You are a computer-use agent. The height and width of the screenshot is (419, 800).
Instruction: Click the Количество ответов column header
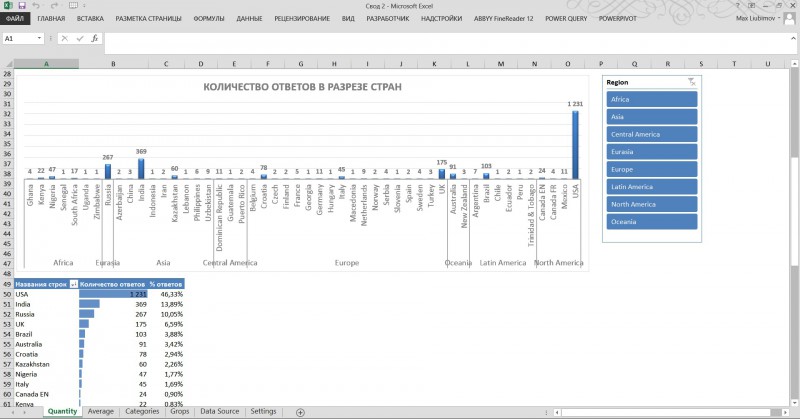coord(113,284)
